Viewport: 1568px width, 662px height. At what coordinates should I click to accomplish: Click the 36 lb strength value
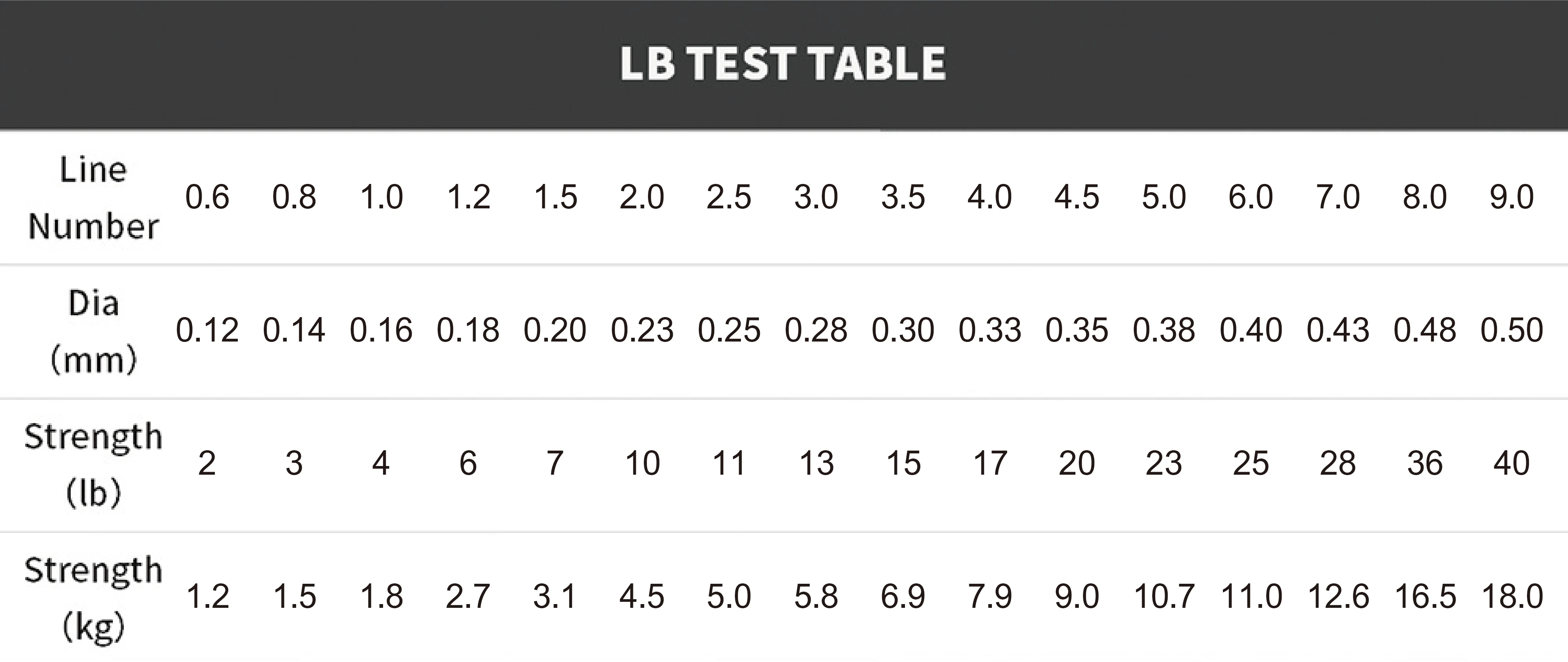pyautogui.click(x=1424, y=463)
